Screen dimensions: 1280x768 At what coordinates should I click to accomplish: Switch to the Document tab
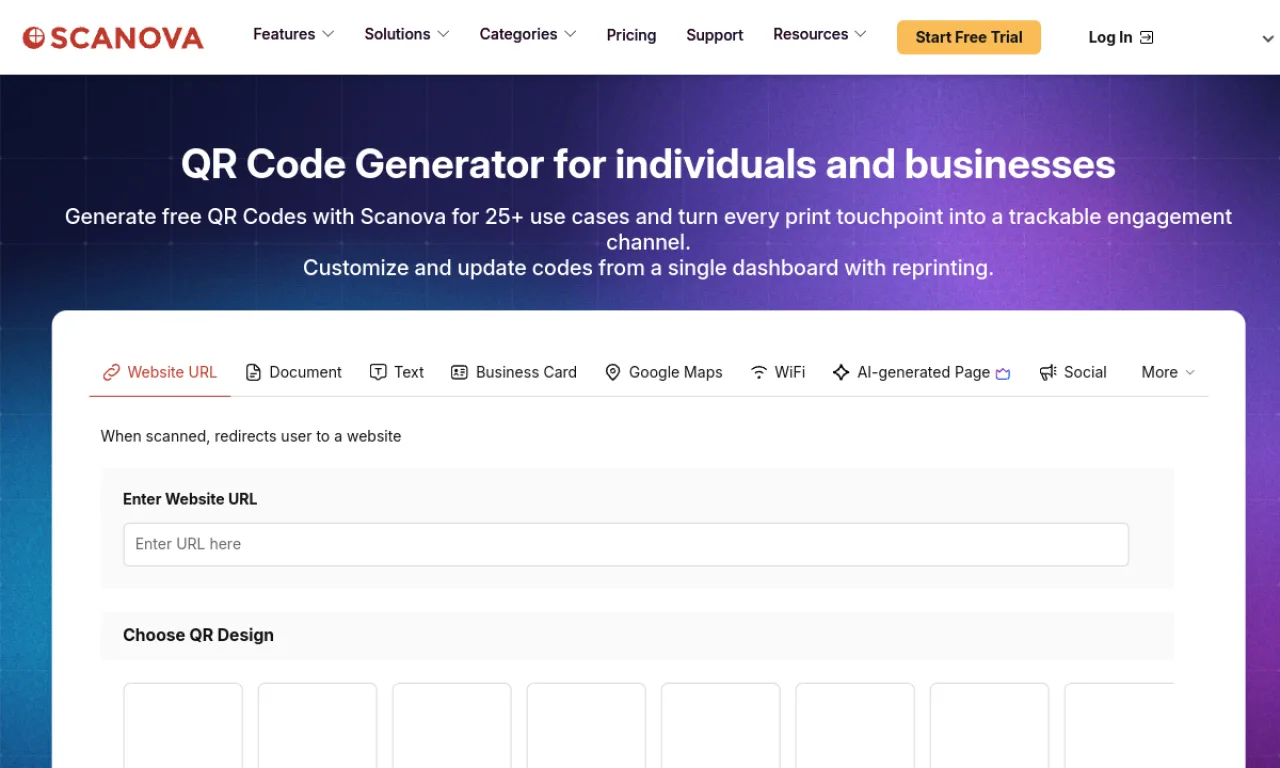coord(293,372)
